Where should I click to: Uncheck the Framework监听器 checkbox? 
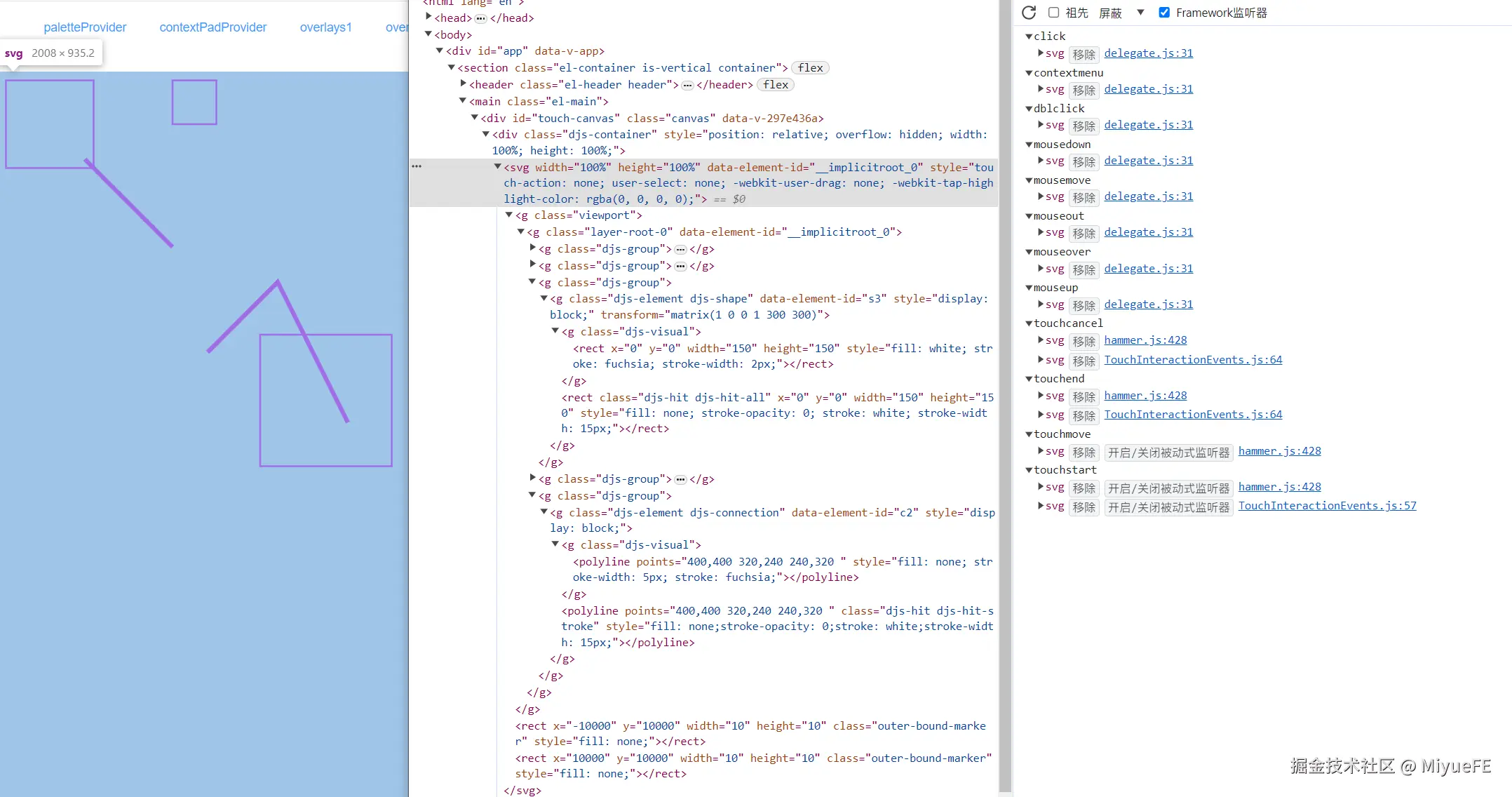pos(1164,13)
